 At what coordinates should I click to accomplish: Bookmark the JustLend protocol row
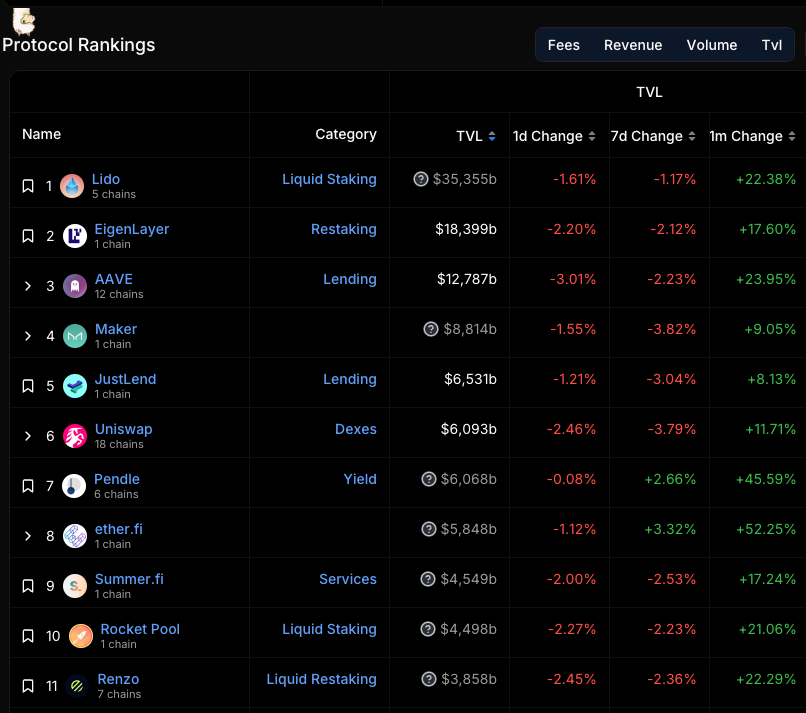[28, 386]
